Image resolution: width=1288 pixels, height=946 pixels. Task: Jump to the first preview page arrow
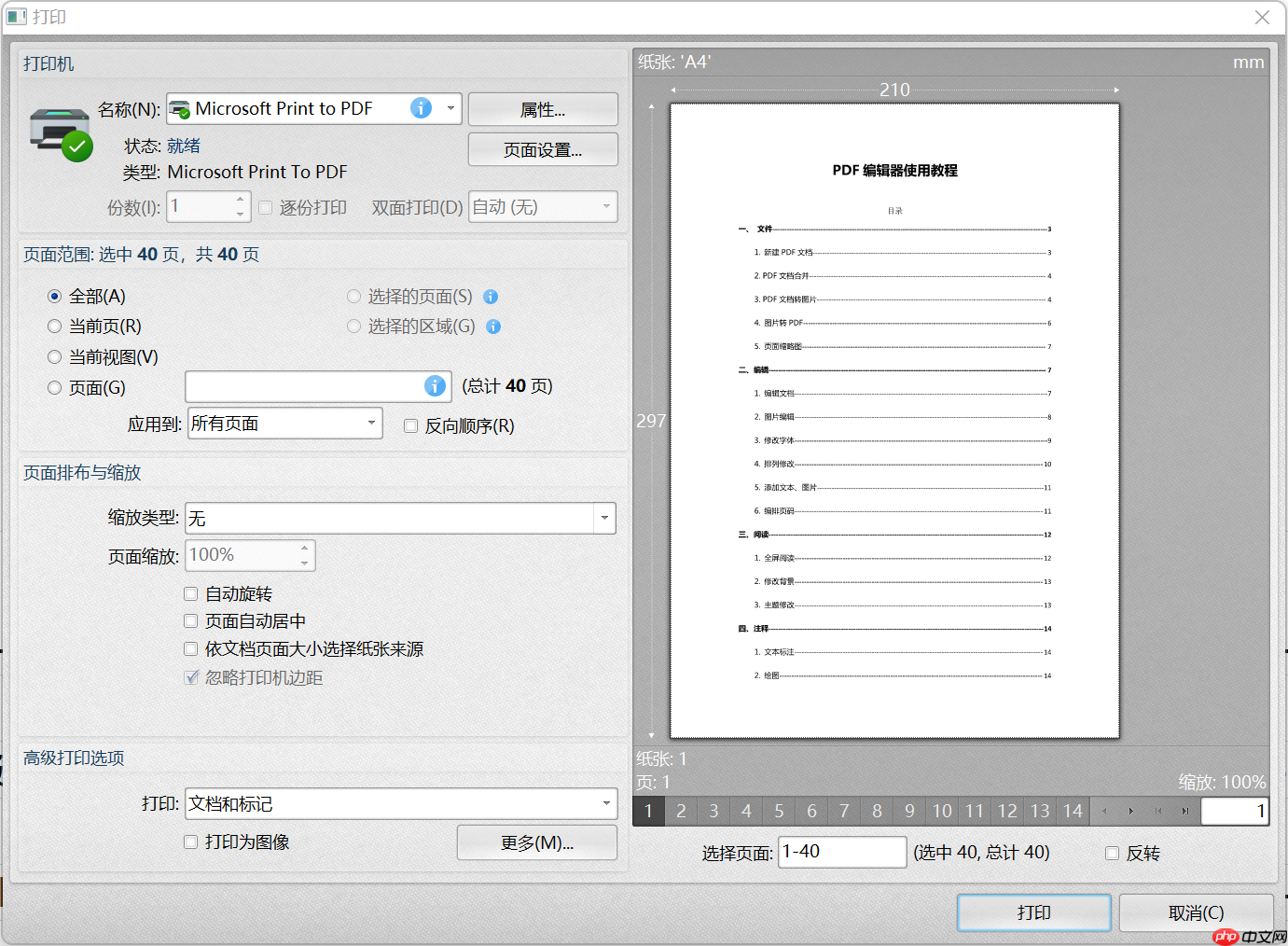1158,811
